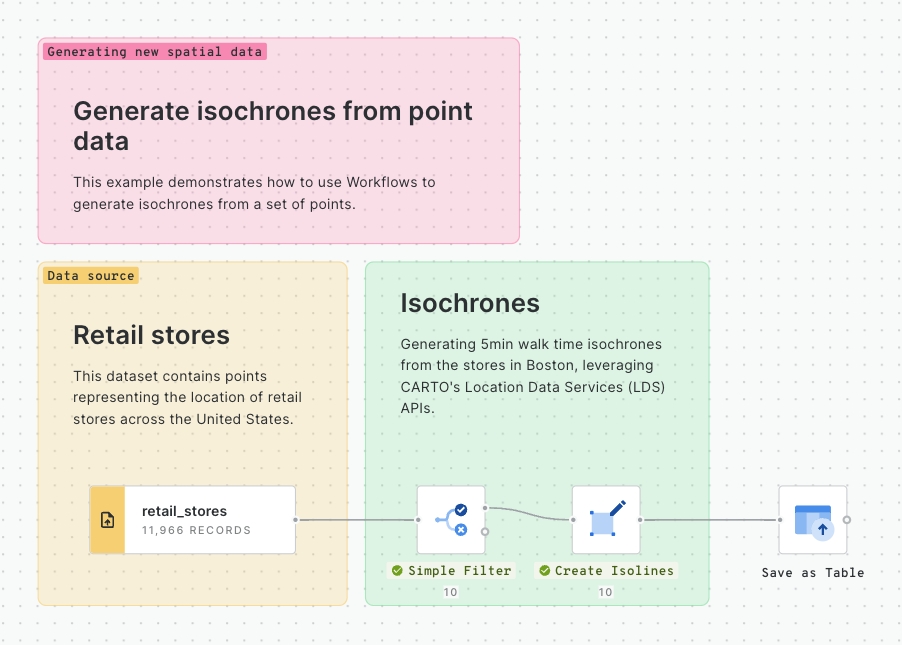
Task: Click the "Isochrones" note heading
Action: click(469, 303)
